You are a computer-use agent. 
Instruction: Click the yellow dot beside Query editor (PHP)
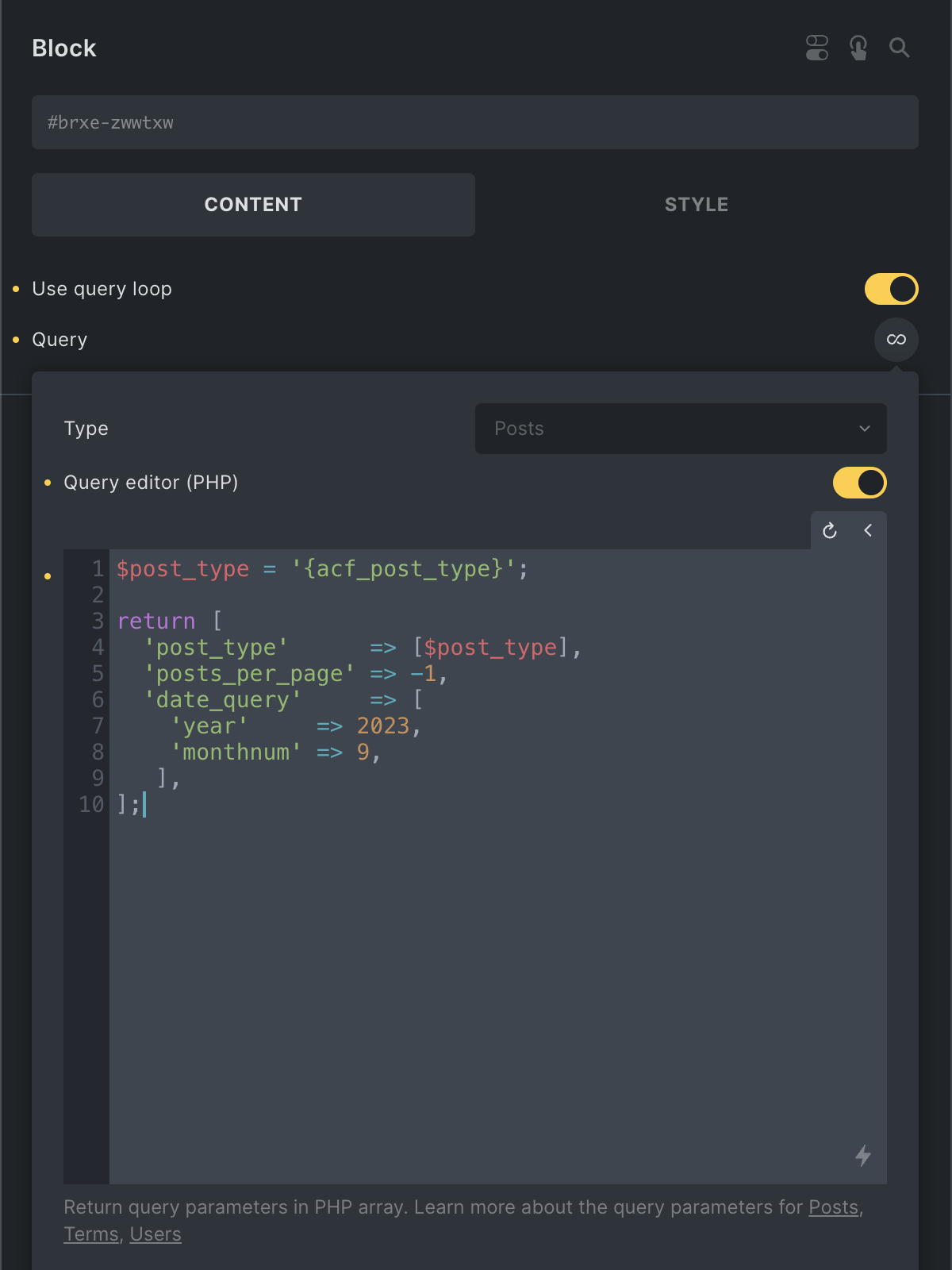[x=48, y=483]
